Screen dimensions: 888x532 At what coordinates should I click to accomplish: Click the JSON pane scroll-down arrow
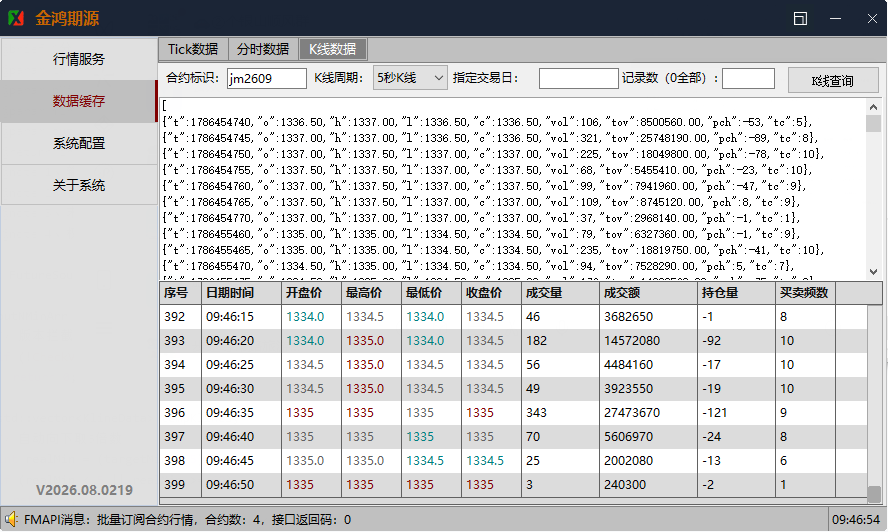[x=873, y=271]
